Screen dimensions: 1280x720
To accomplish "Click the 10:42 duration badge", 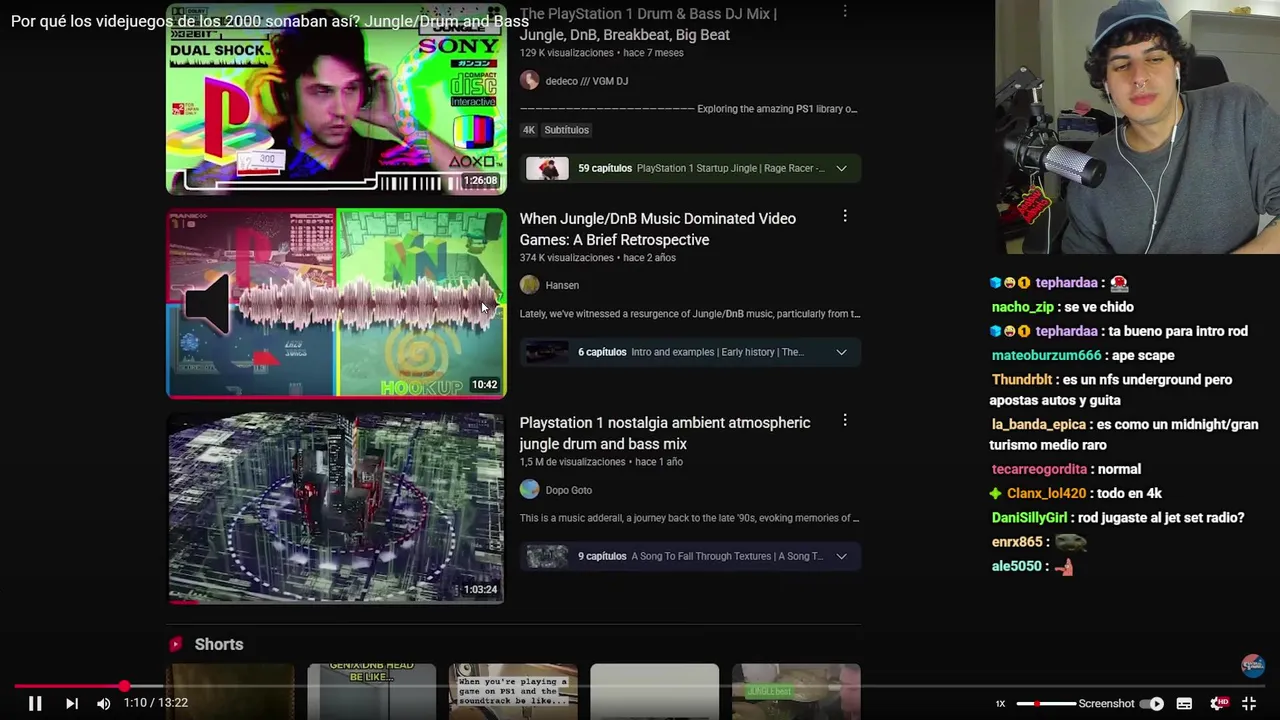I will [x=484, y=385].
